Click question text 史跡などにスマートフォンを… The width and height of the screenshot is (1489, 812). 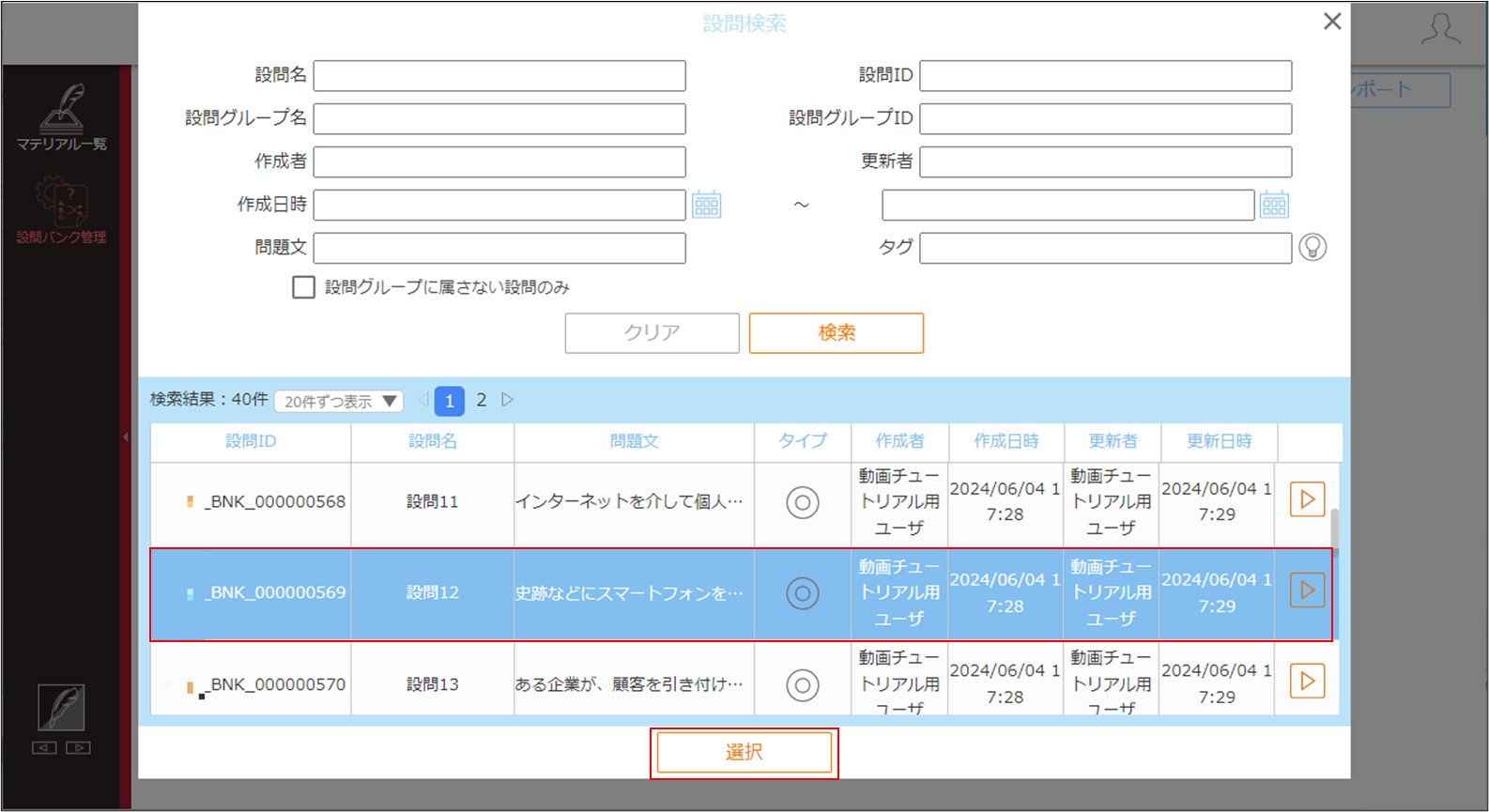click(x=629, y=593)
